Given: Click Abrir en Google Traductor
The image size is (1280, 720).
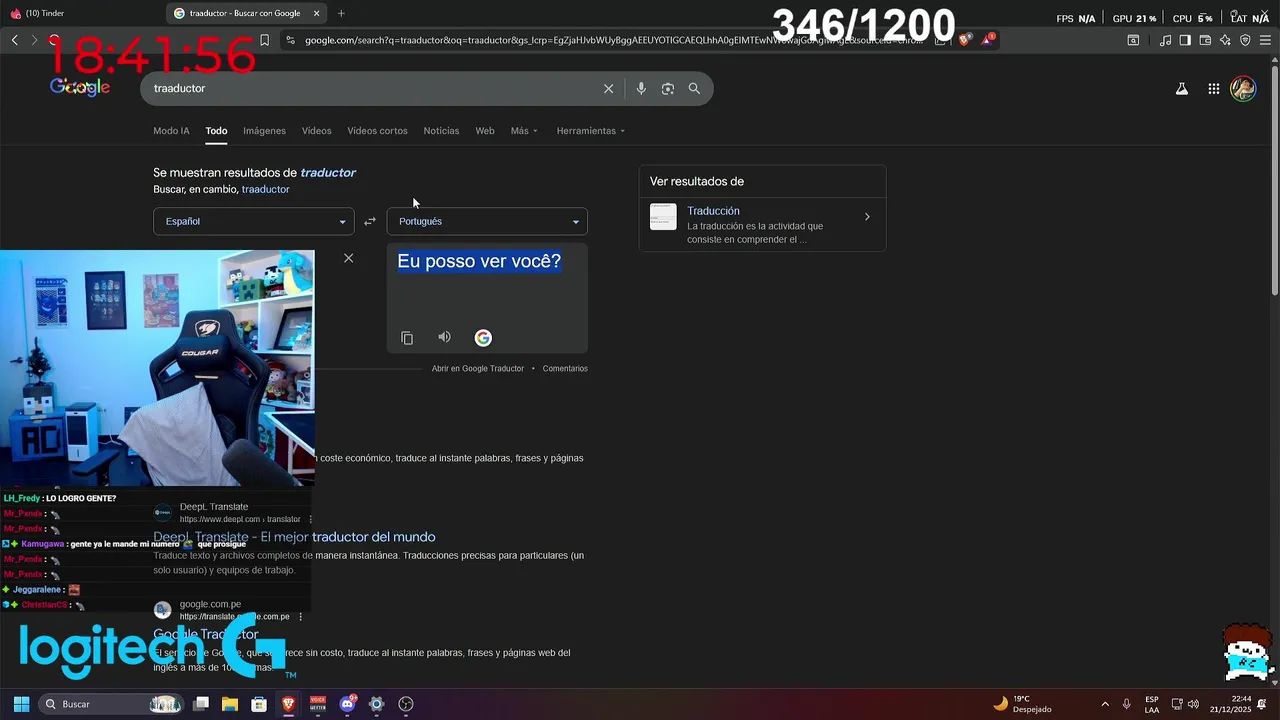Looking at the screenshot, I should [478, 369].
